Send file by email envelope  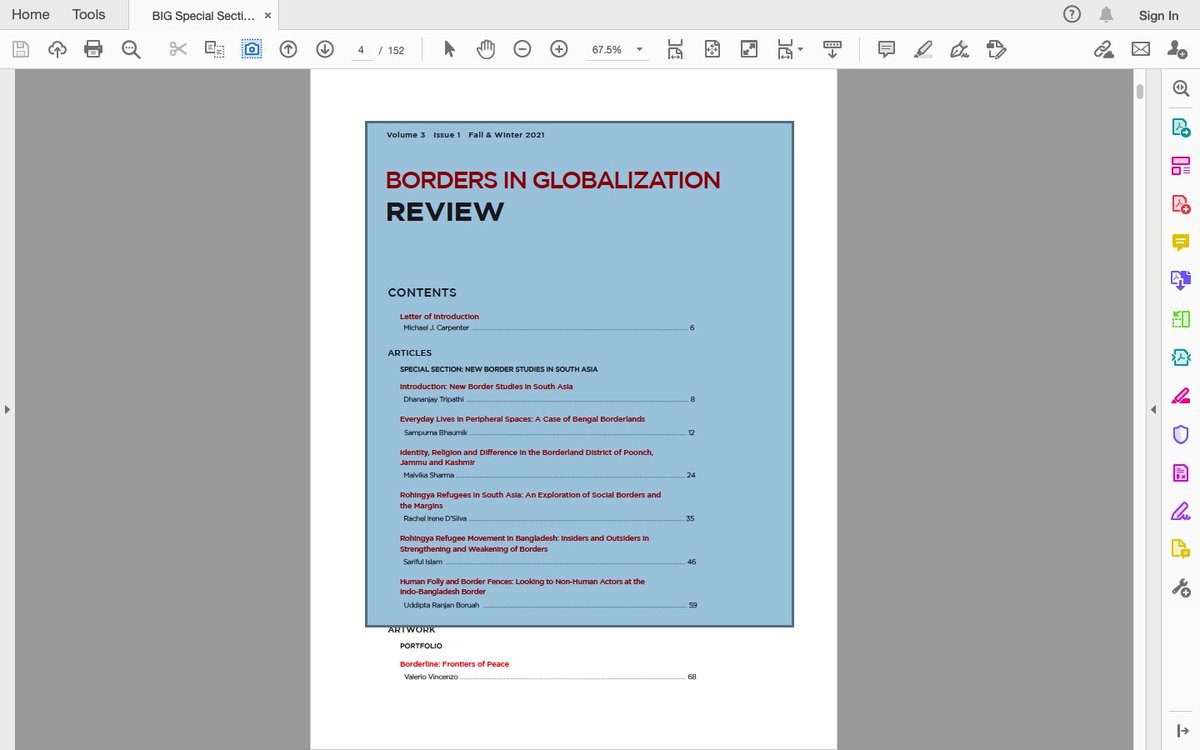[x=1141, y=49]
